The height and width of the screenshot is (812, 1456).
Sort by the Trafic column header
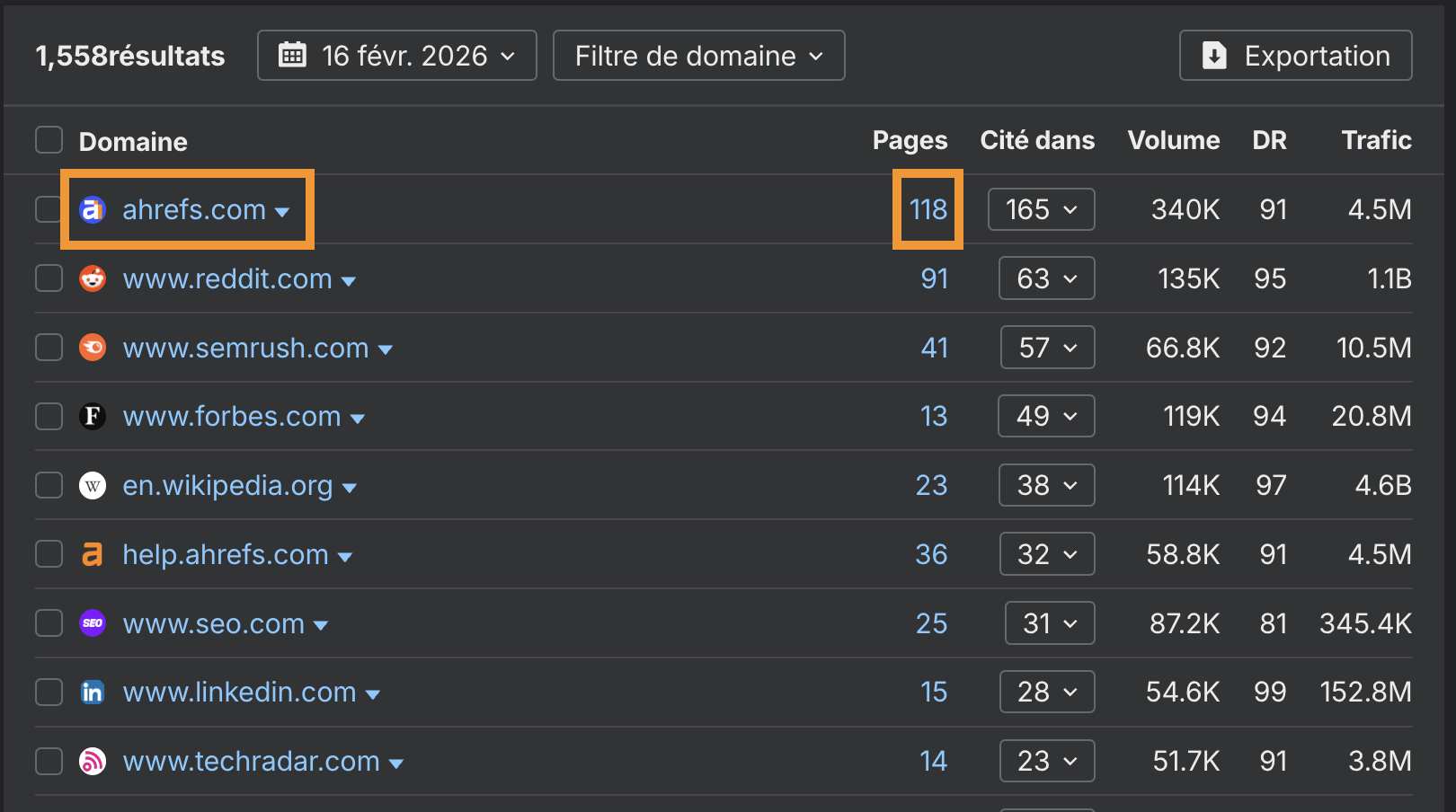pos(1375,140)
